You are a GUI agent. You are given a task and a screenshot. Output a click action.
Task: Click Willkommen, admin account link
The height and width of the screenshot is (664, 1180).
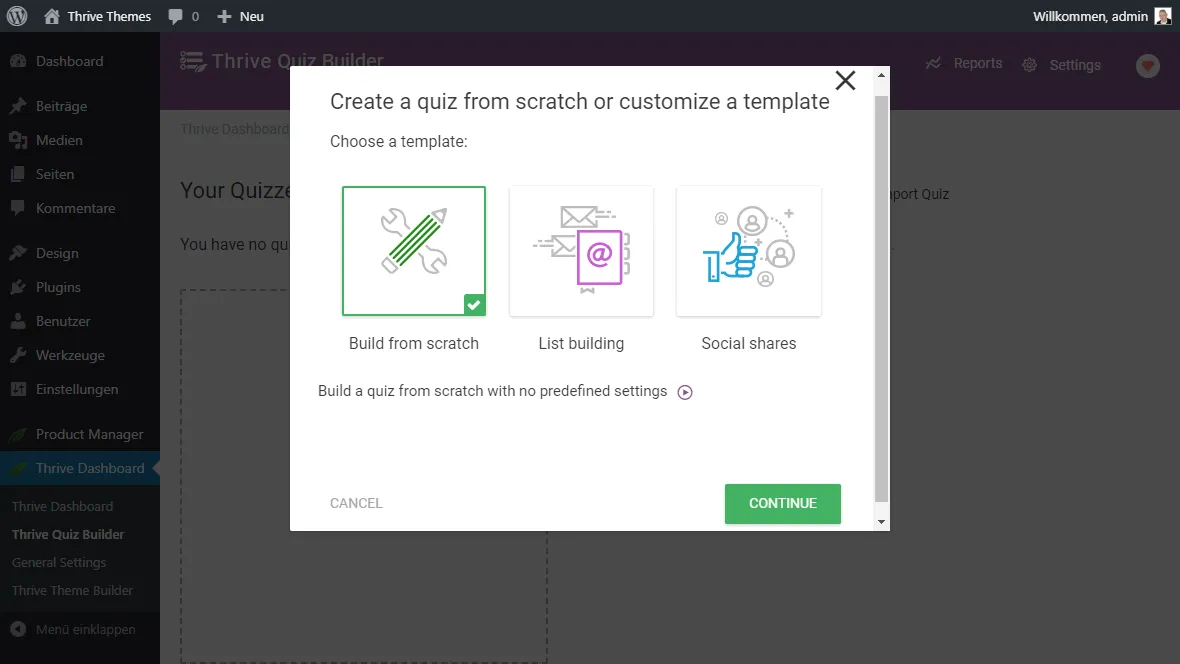(x=1090, y=17)
